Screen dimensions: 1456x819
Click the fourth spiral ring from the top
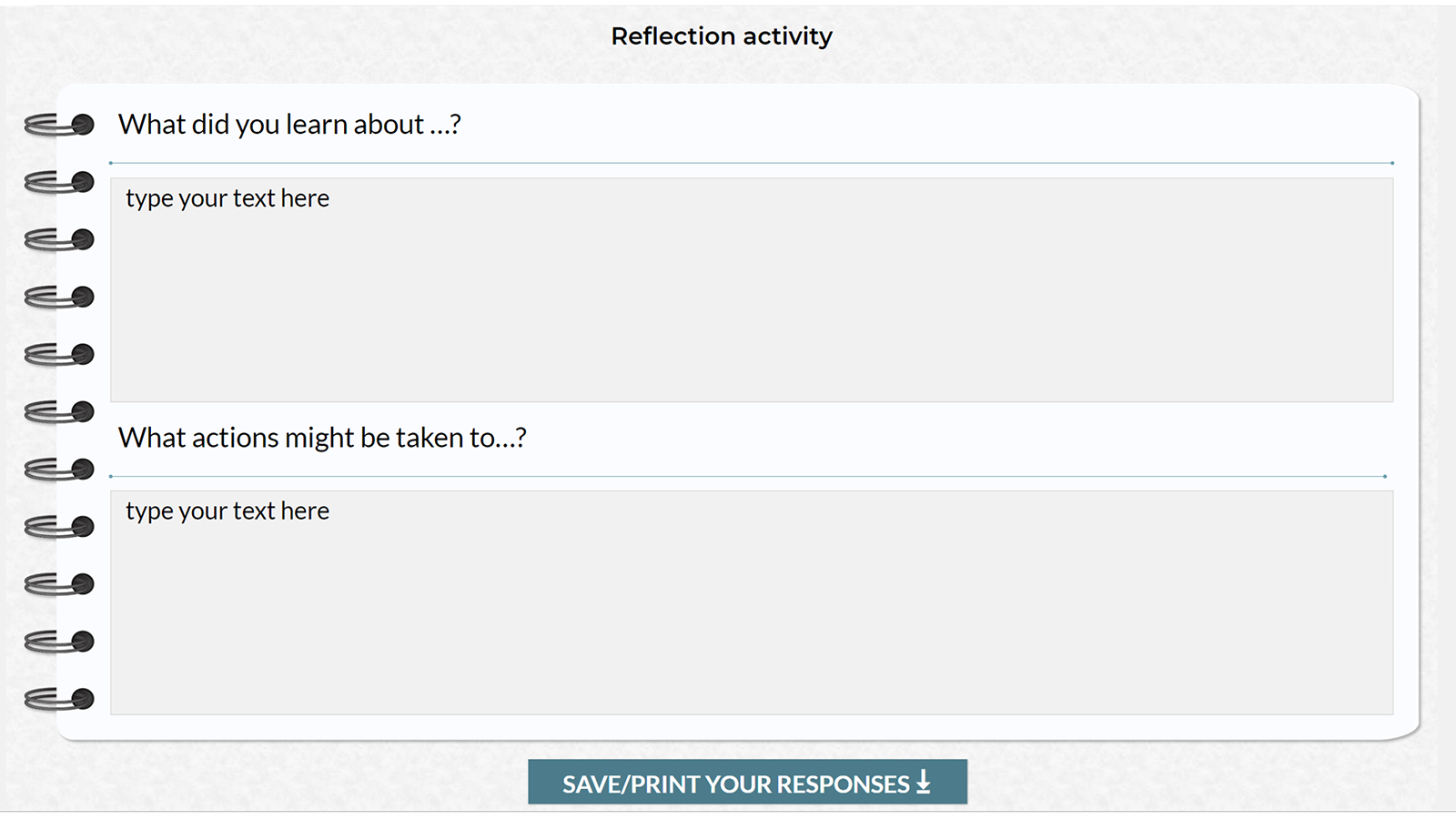(x=59, y=297)
